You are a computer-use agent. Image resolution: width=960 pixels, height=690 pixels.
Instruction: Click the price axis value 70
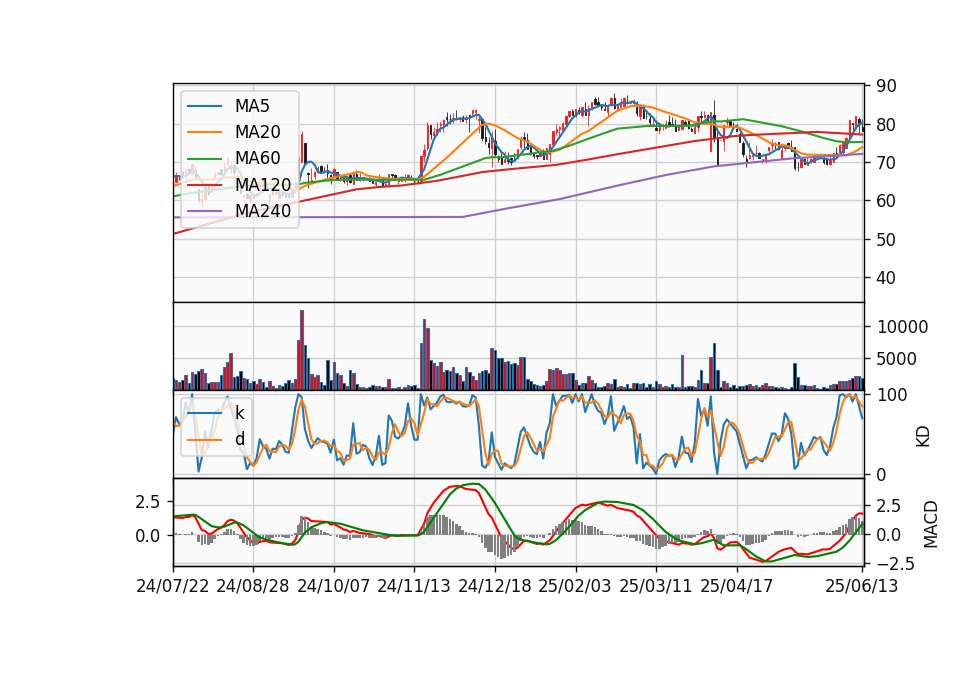(886, 163)
